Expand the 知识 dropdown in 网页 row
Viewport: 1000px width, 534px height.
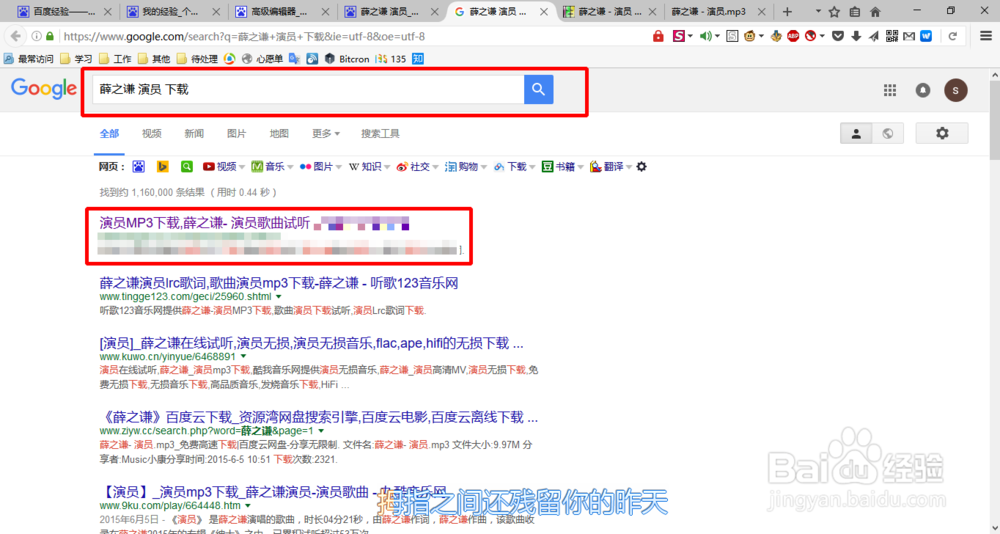386,167
